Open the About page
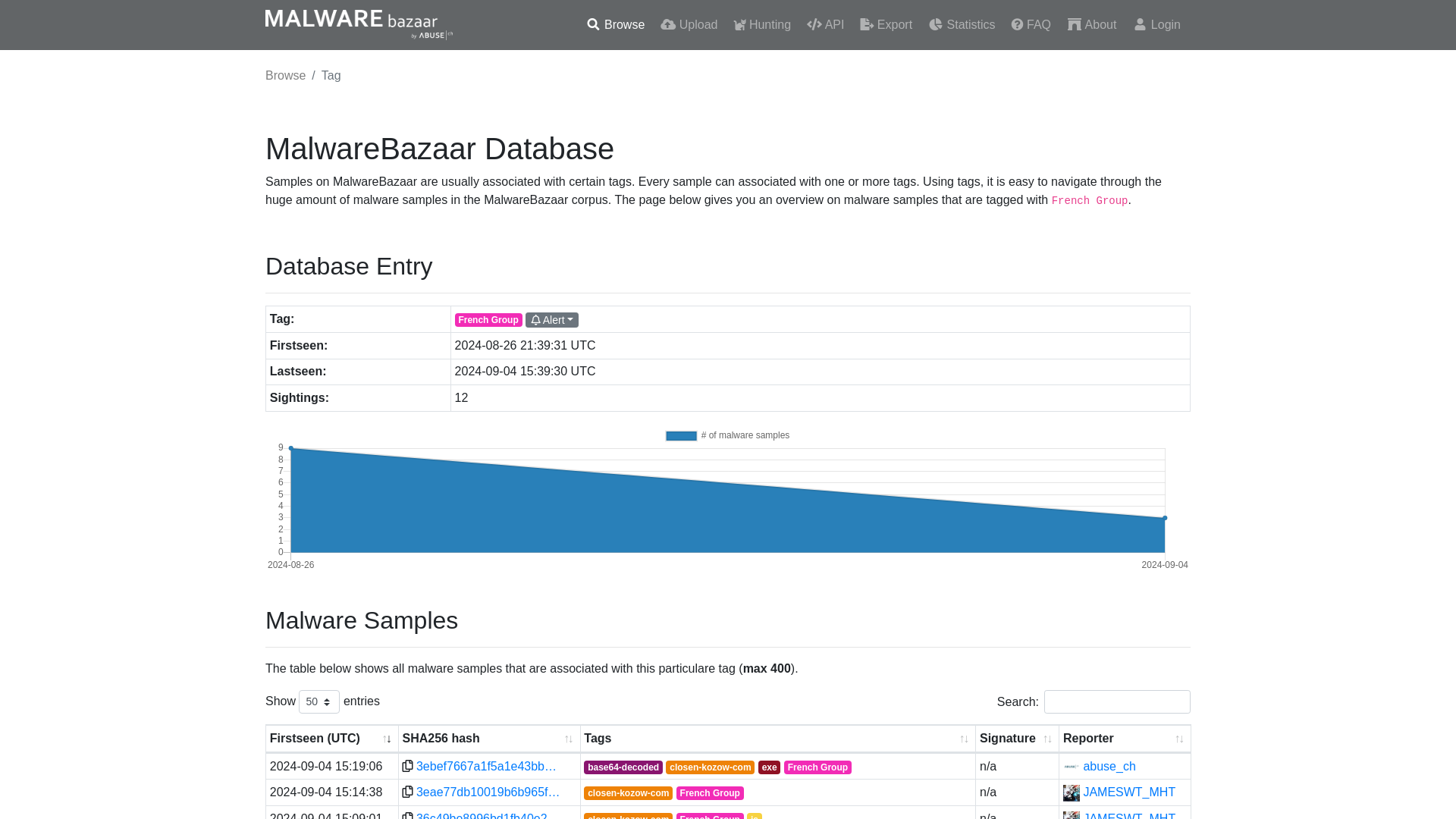Image resolution: width=1456 pixels, height=819 pixels. (x=1092, y=25)
